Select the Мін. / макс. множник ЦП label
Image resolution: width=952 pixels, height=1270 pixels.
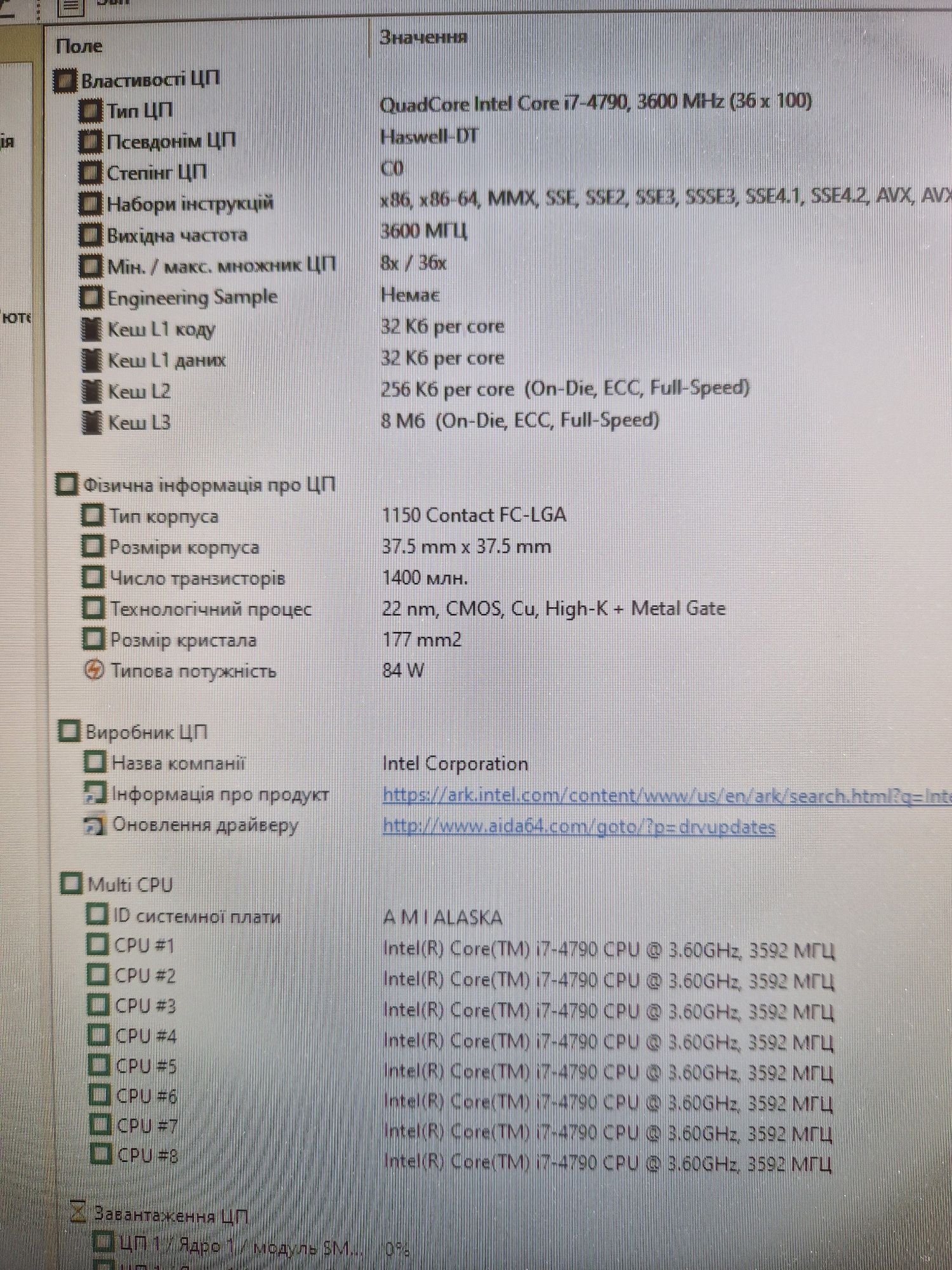click(221, 266)
